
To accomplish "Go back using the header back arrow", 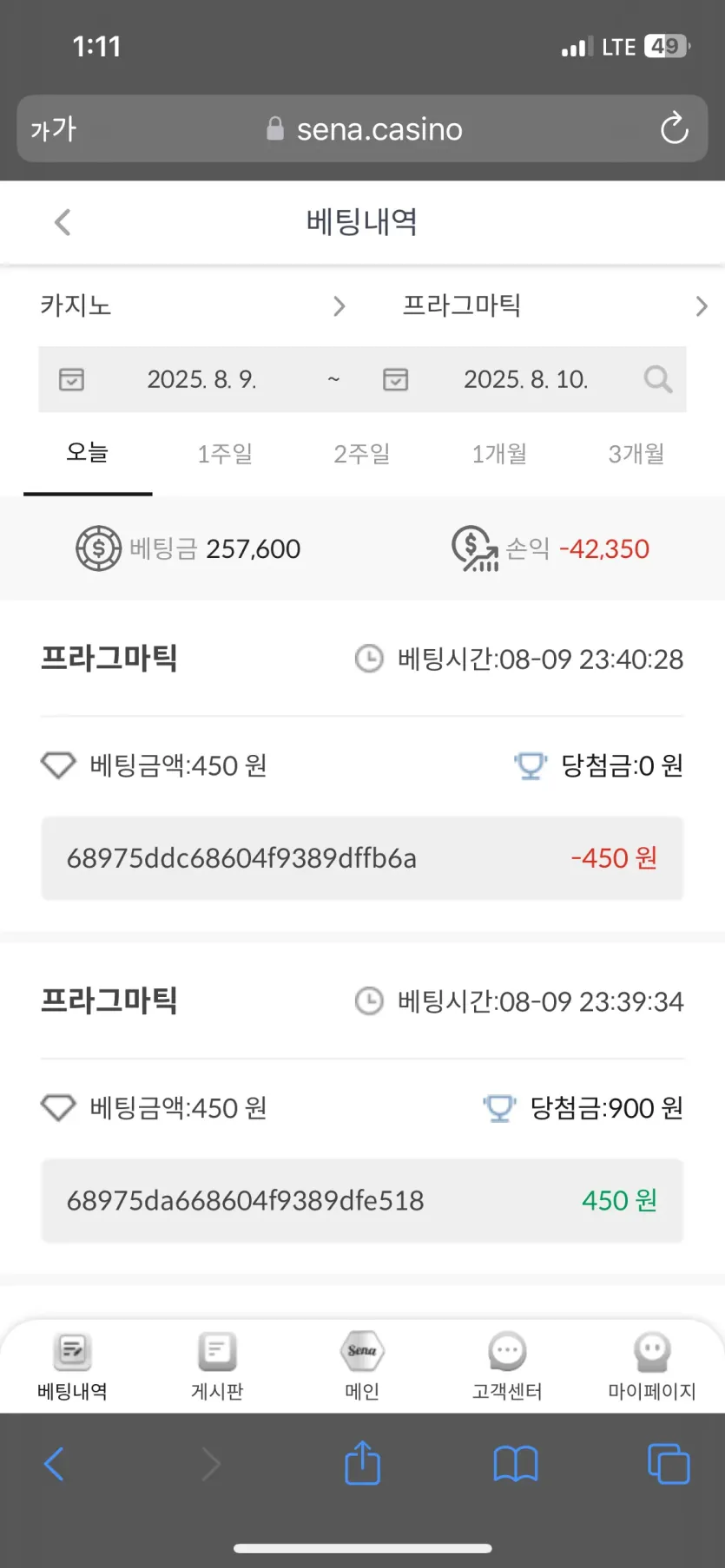I will coord(63,222).
